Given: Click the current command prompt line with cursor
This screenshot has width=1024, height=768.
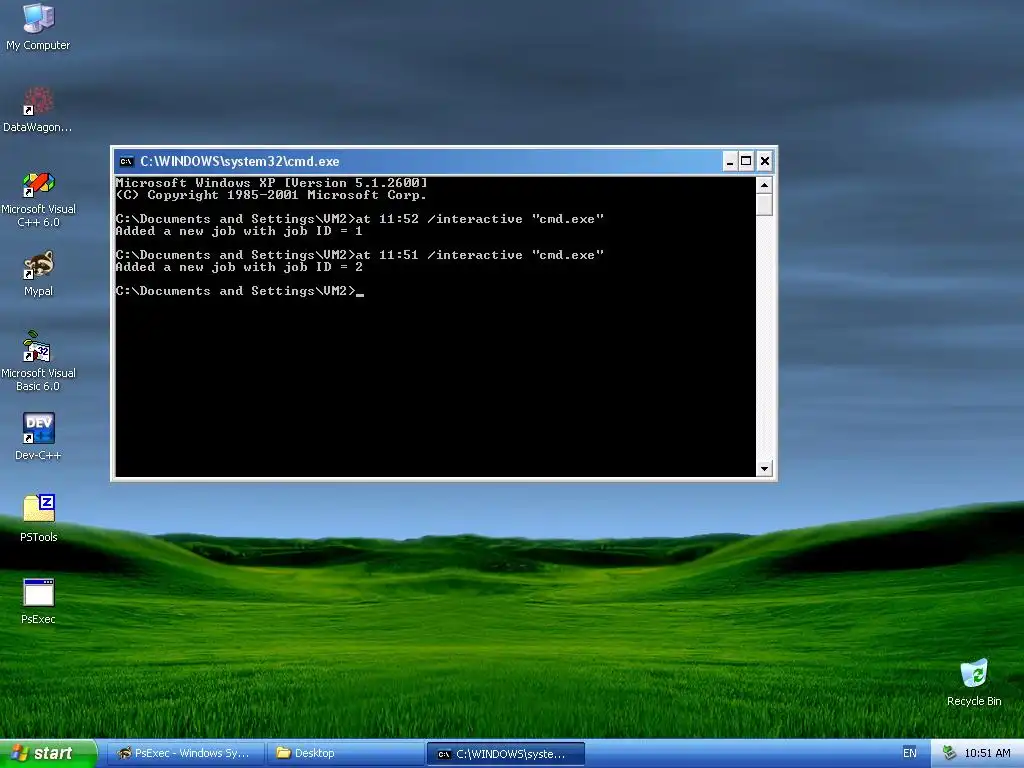Looking at the screenshot, I should (240, 291).
